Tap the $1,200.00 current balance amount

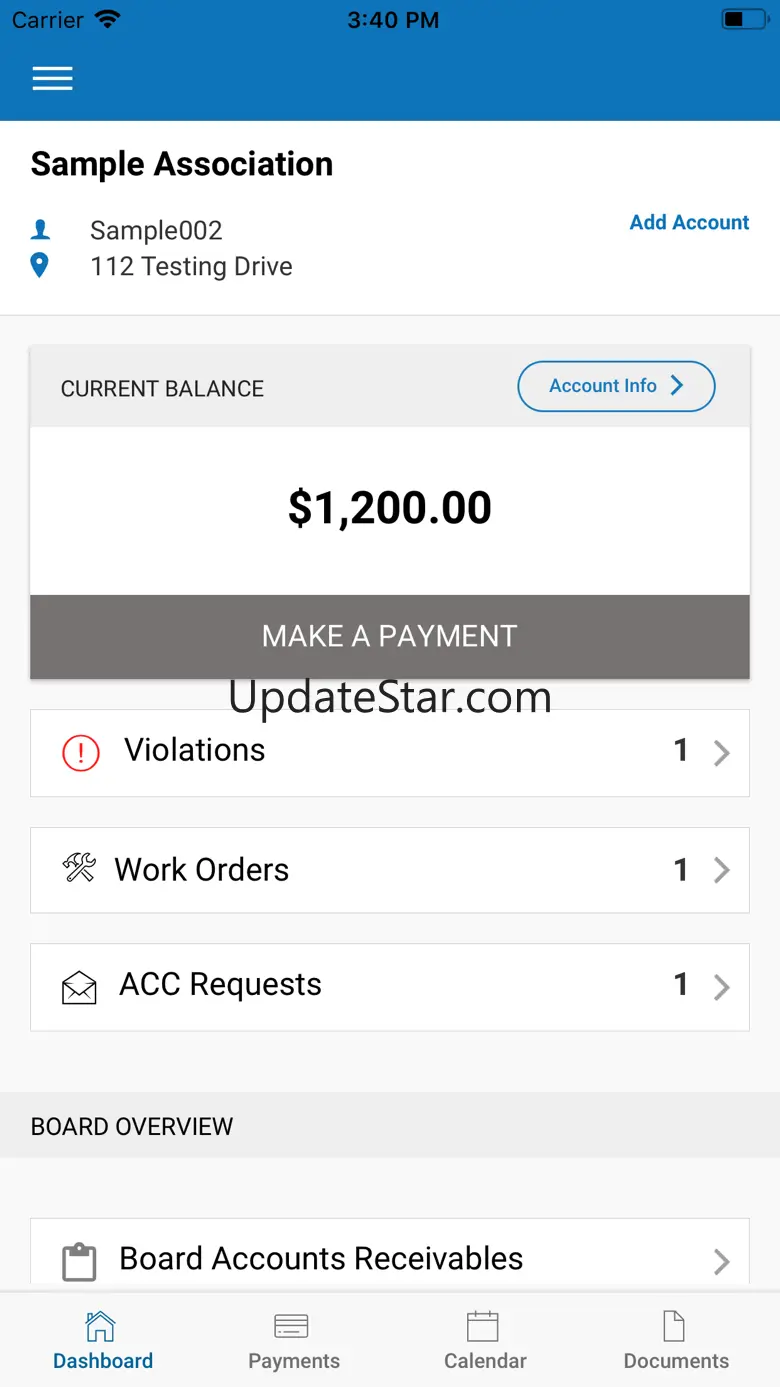coord(390,508)
